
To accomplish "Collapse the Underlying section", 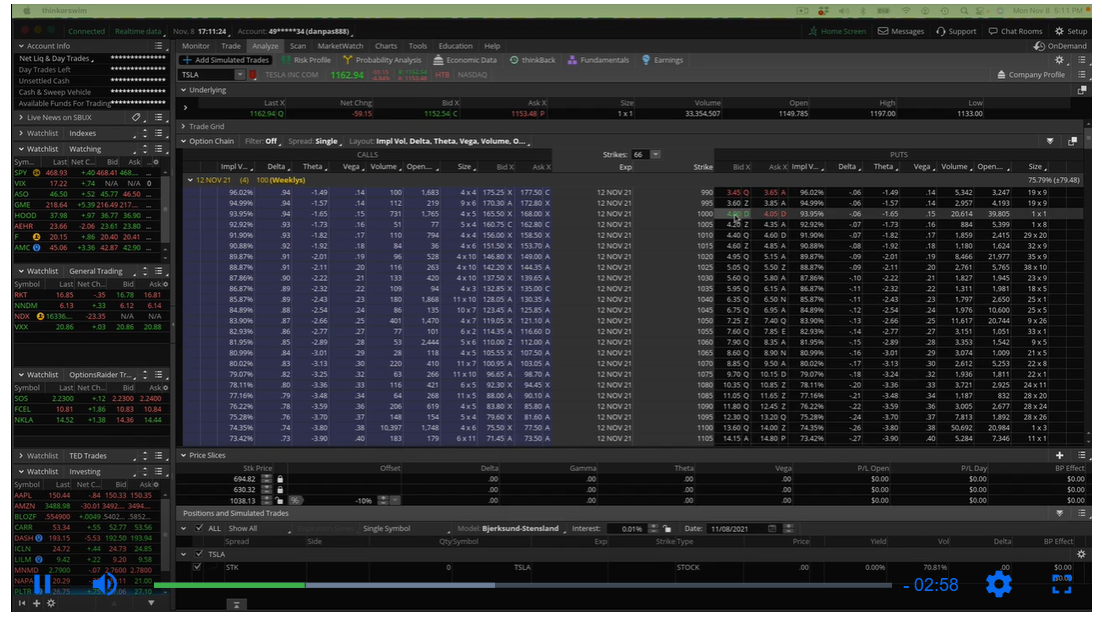I will click(x=183, y=90).
